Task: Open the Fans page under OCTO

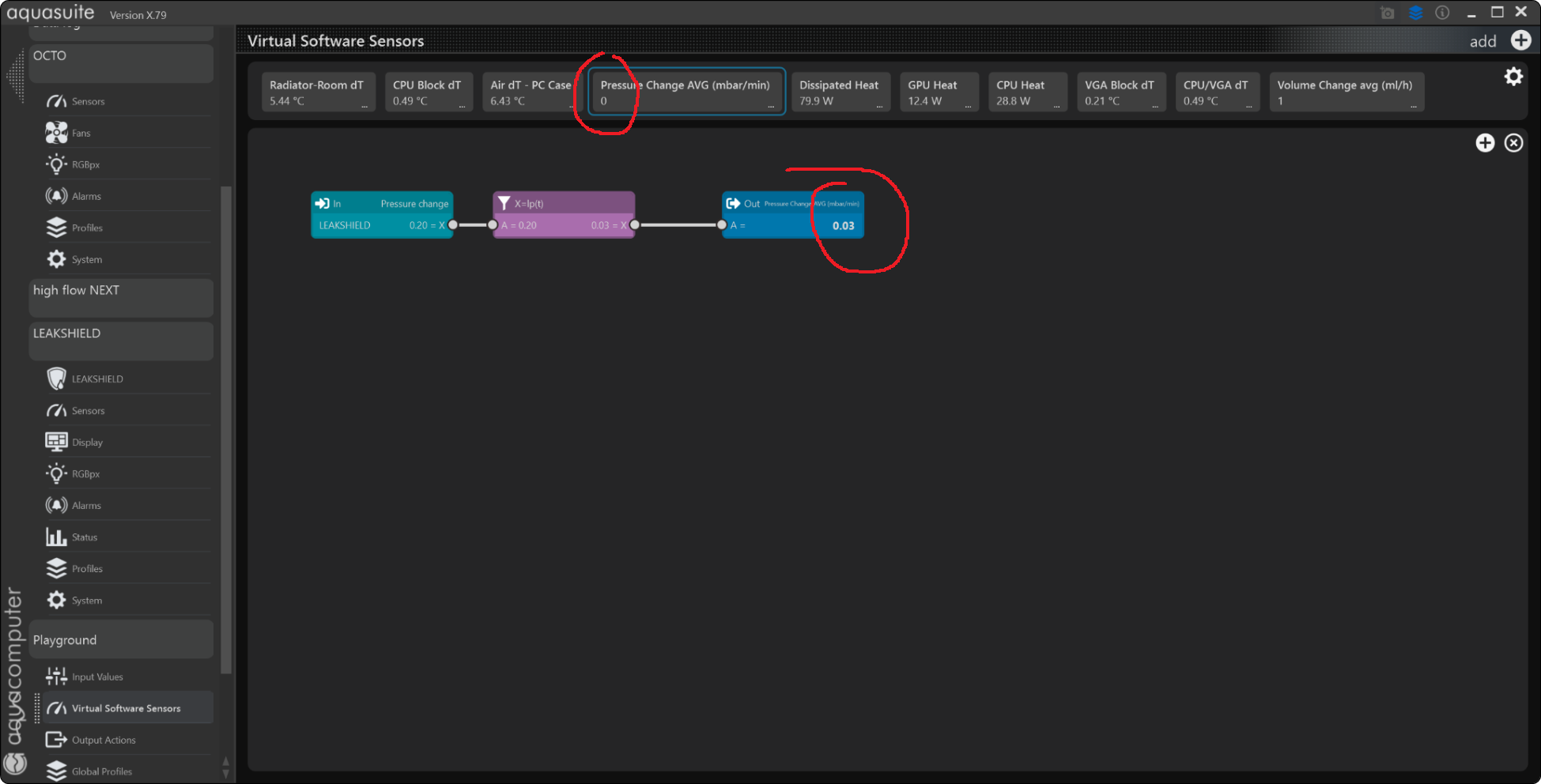Action: [x=127, y=133]
